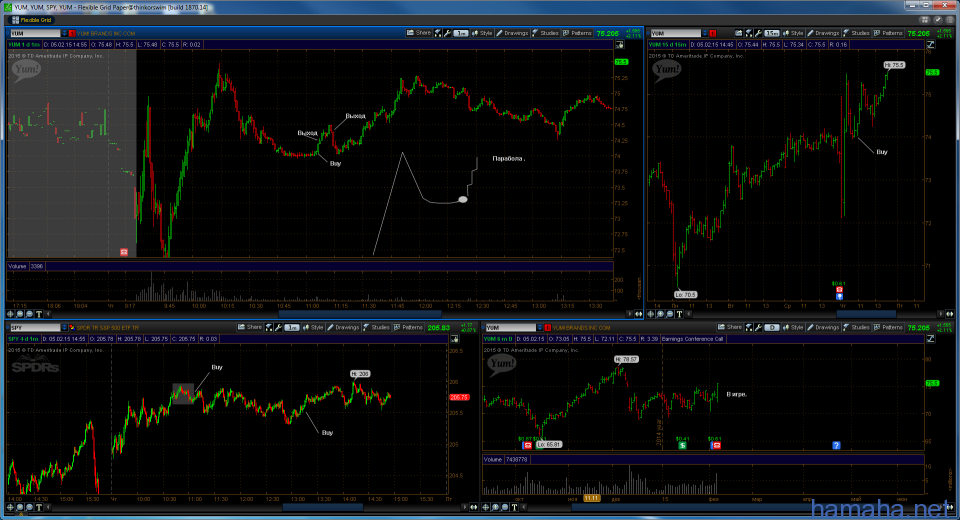Click share icon in top-right 15m chart toolbar

click(x=738, y=33)
